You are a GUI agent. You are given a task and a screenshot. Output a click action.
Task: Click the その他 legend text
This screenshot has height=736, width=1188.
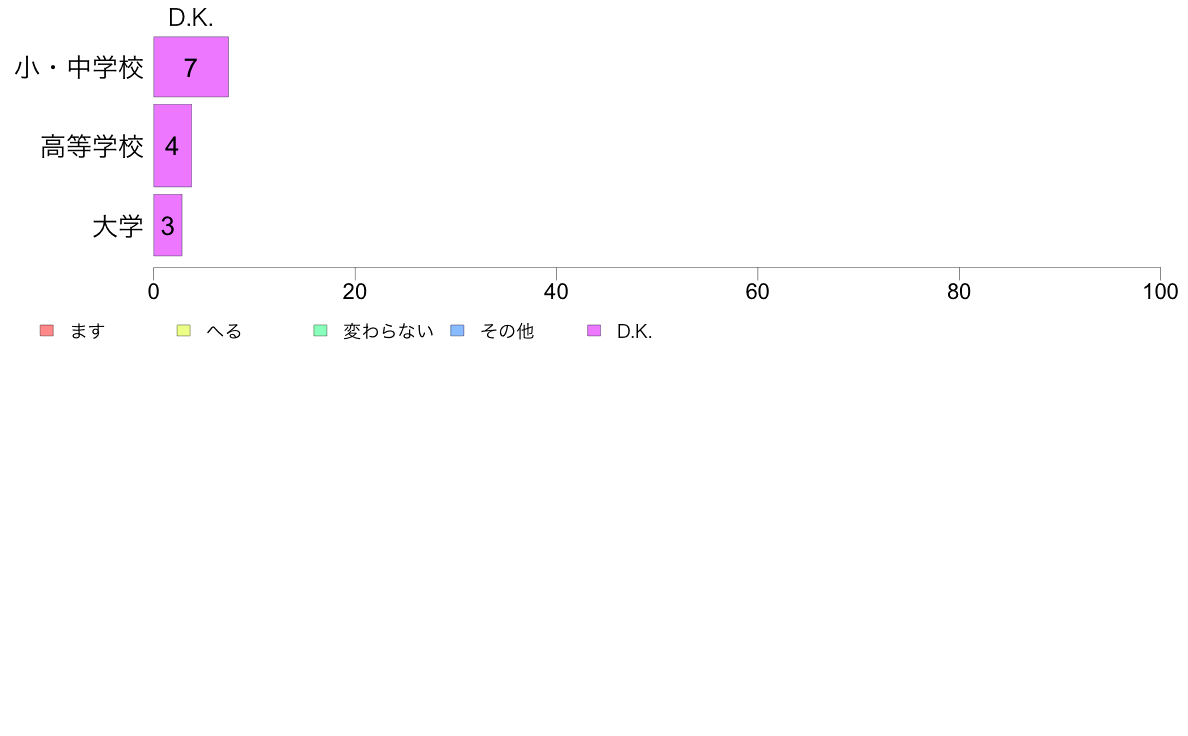[507, 331]
